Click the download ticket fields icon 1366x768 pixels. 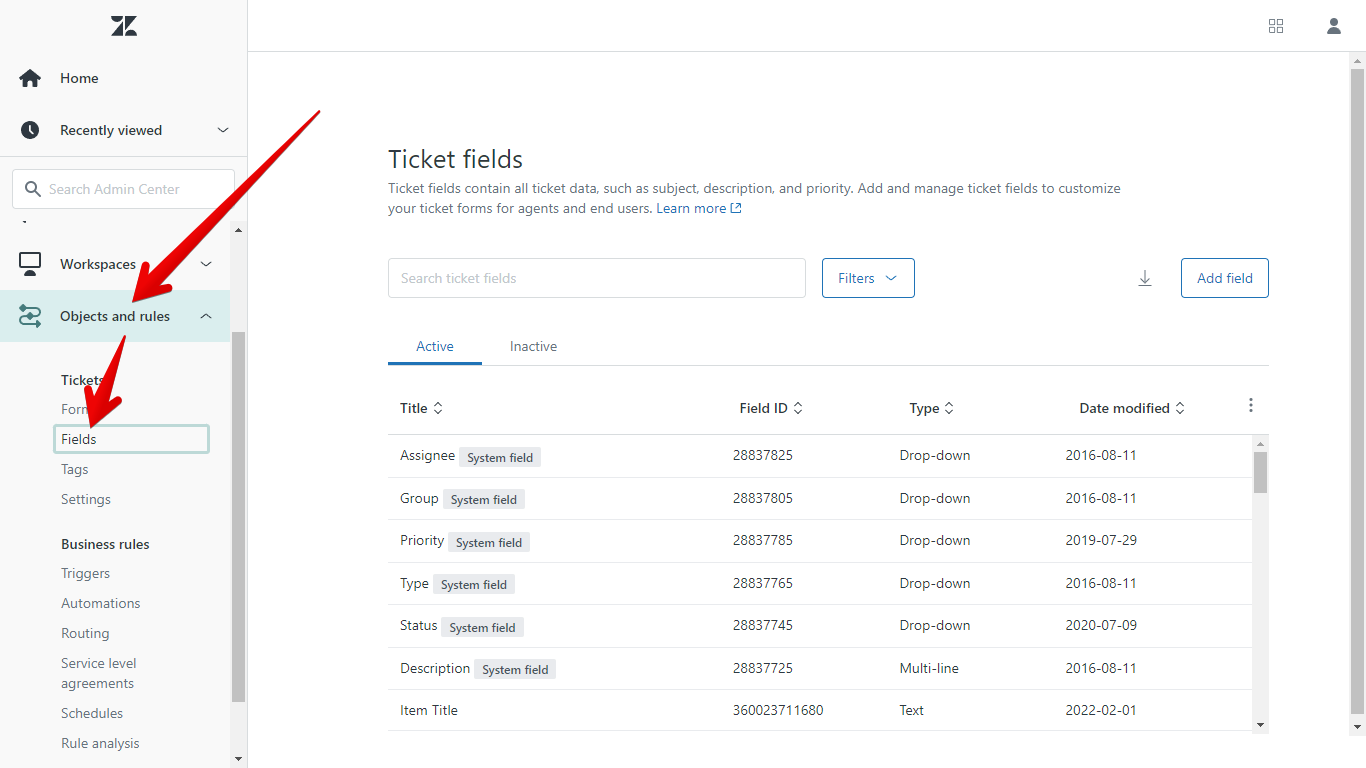tap(1145, 278)
